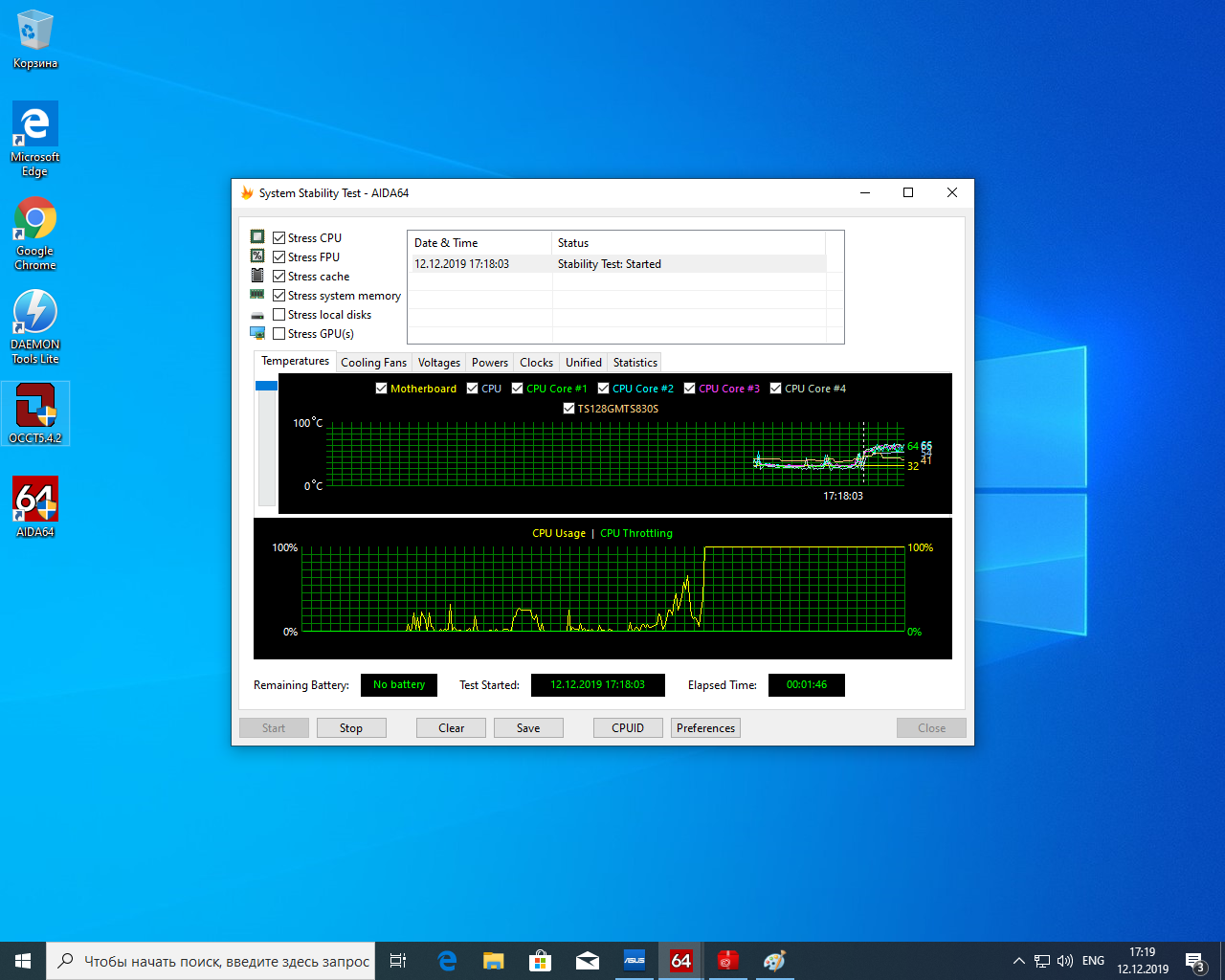
Task: Switch to the Powers tab
Action: [490, 363]
